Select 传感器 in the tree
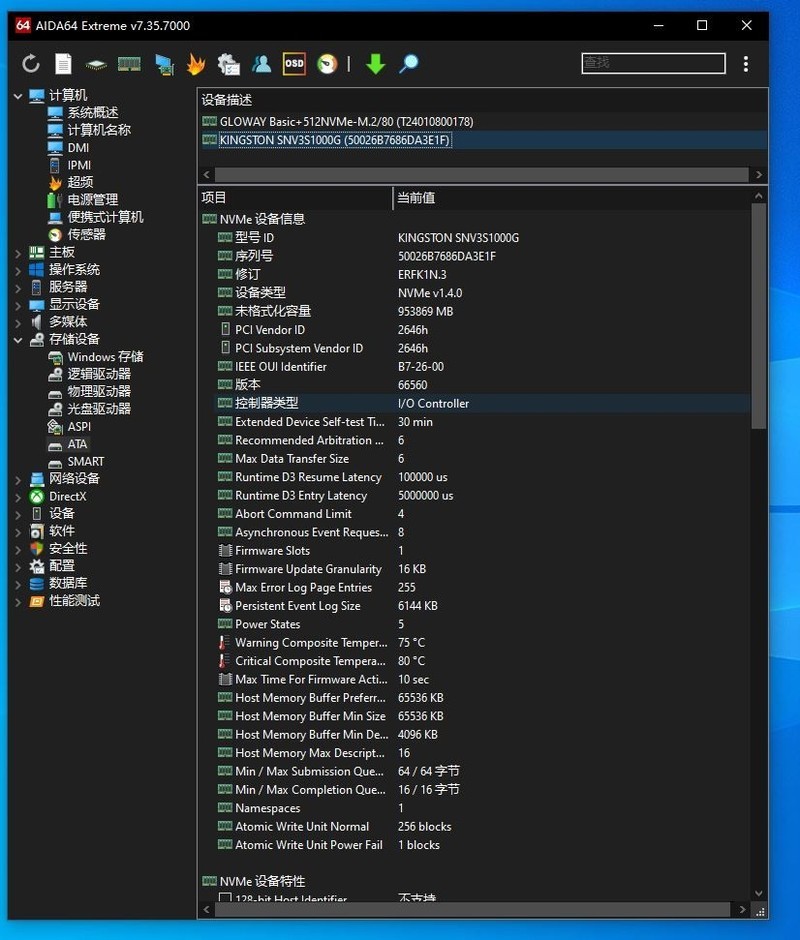This screenshot has height=940, width=800. pyautogui.click(x=86, y=235)
